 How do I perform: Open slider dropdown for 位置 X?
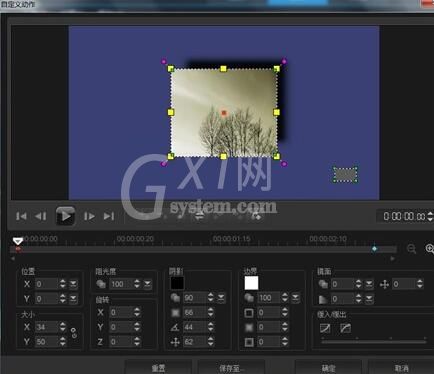pos(73,284)
